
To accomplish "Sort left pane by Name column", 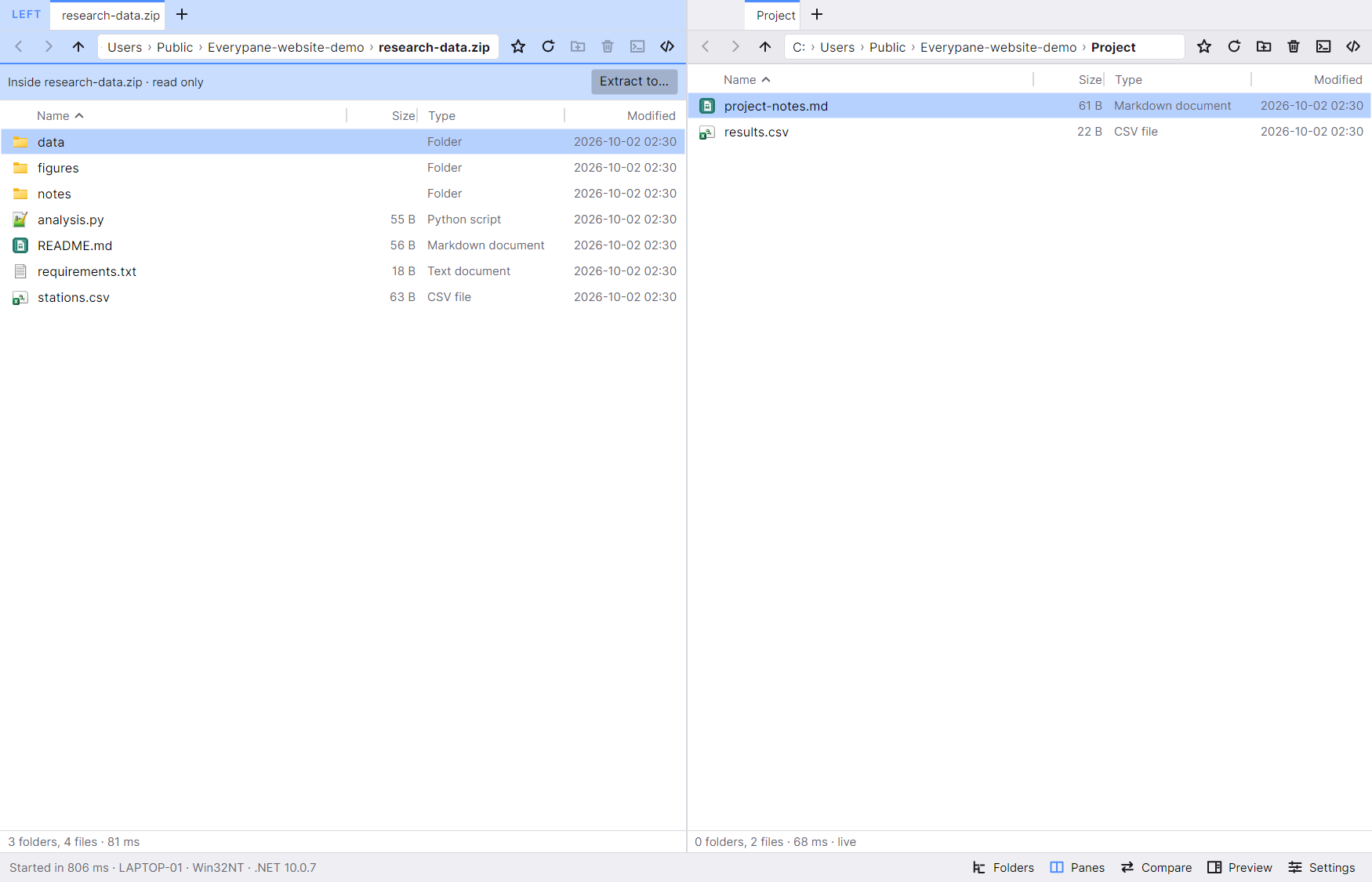I will (60, 116).
